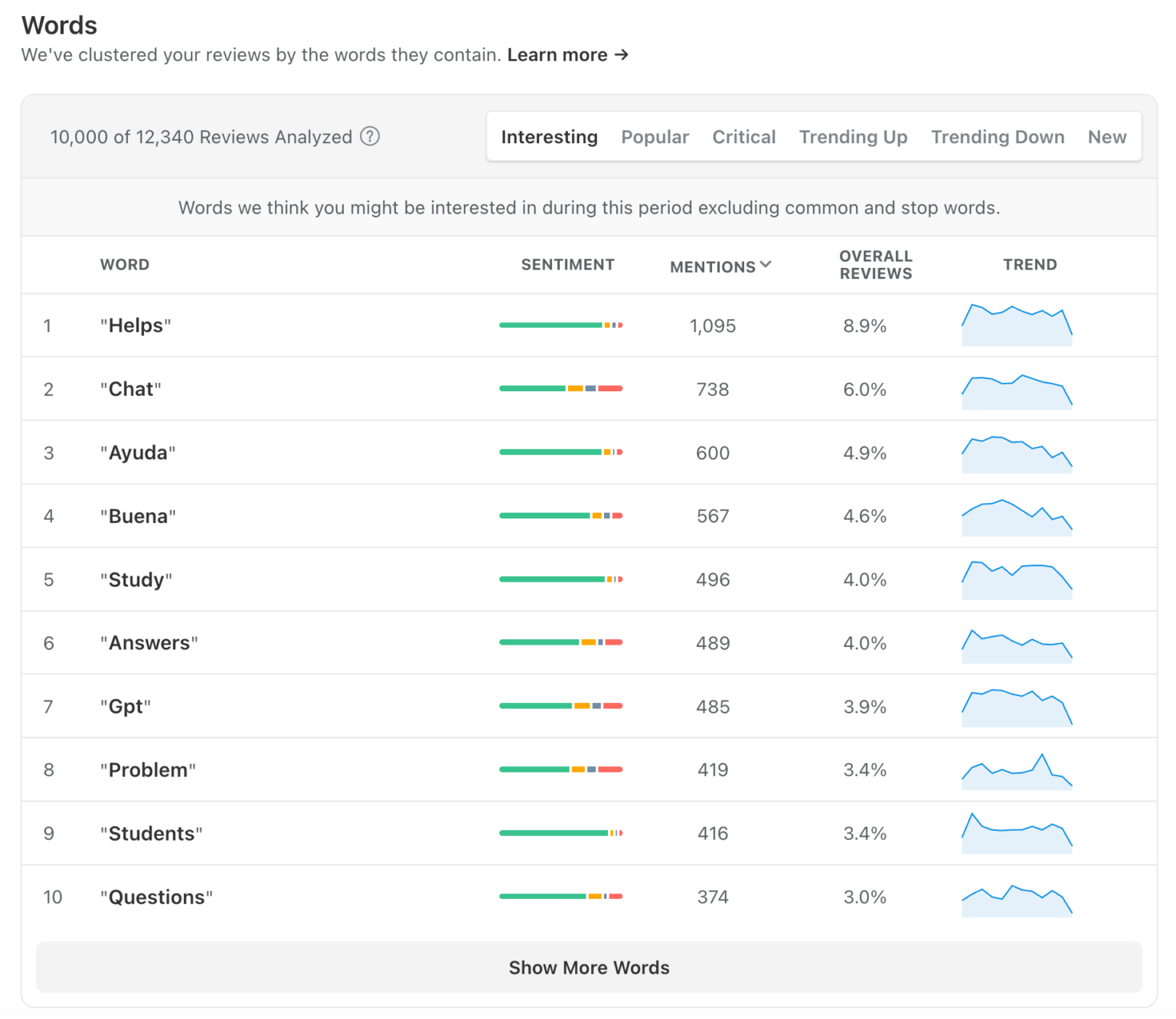The image size is (1176, 1019).
Task: Click the trend graph for "Problem"
Action: (x=1017, y=770)
